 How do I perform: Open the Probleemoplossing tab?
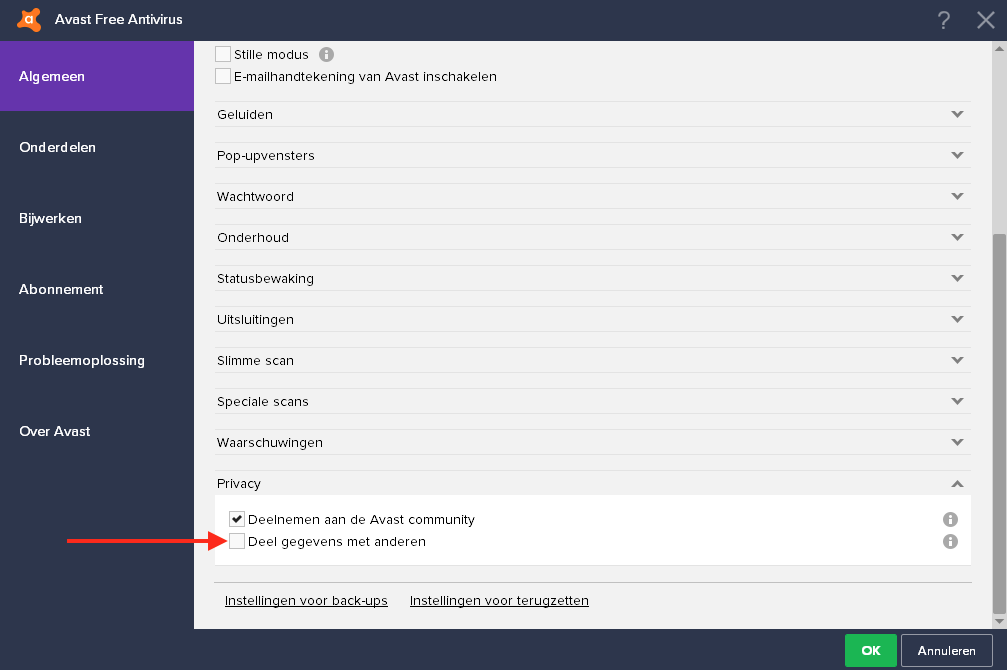point(82,360)
